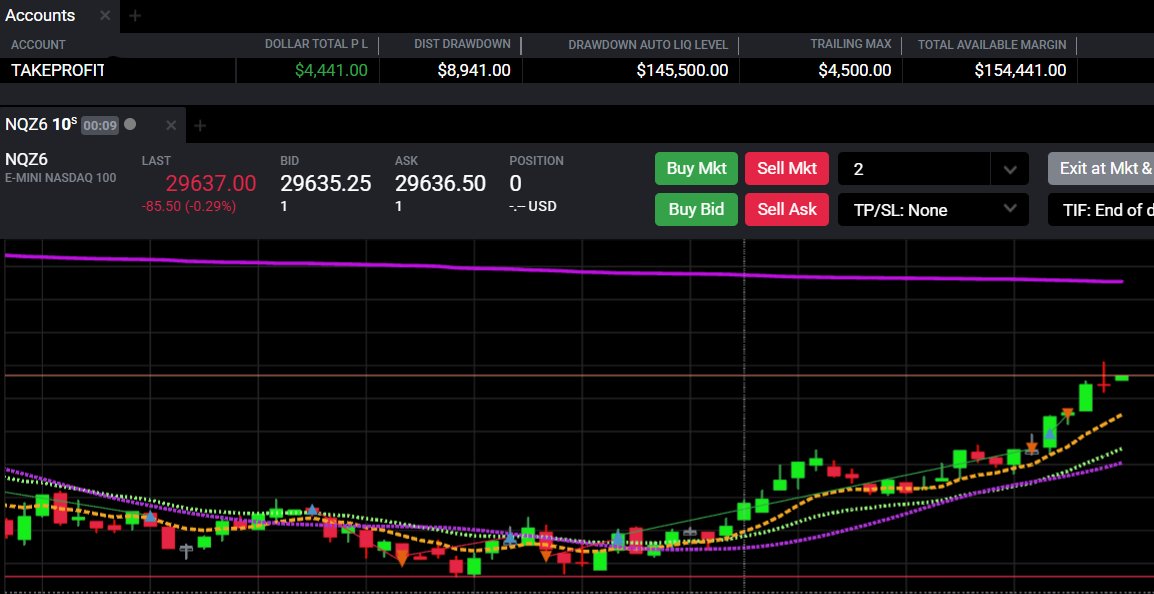This screenshot has width=1154, height=594.
Task: Click the $145,500.00 liquidation level value
Action: [682, 71]
